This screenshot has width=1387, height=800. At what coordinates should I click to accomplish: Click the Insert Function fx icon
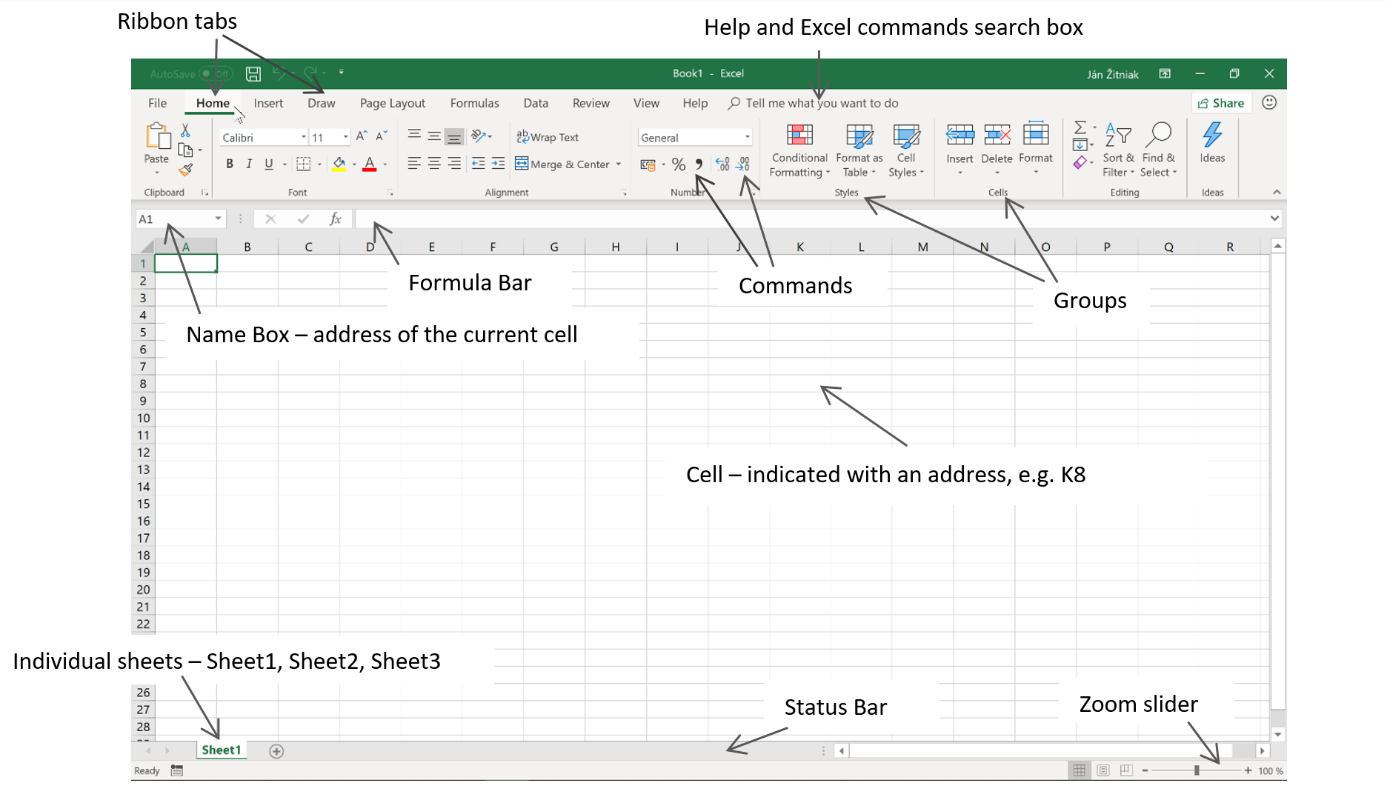[336, 219]
